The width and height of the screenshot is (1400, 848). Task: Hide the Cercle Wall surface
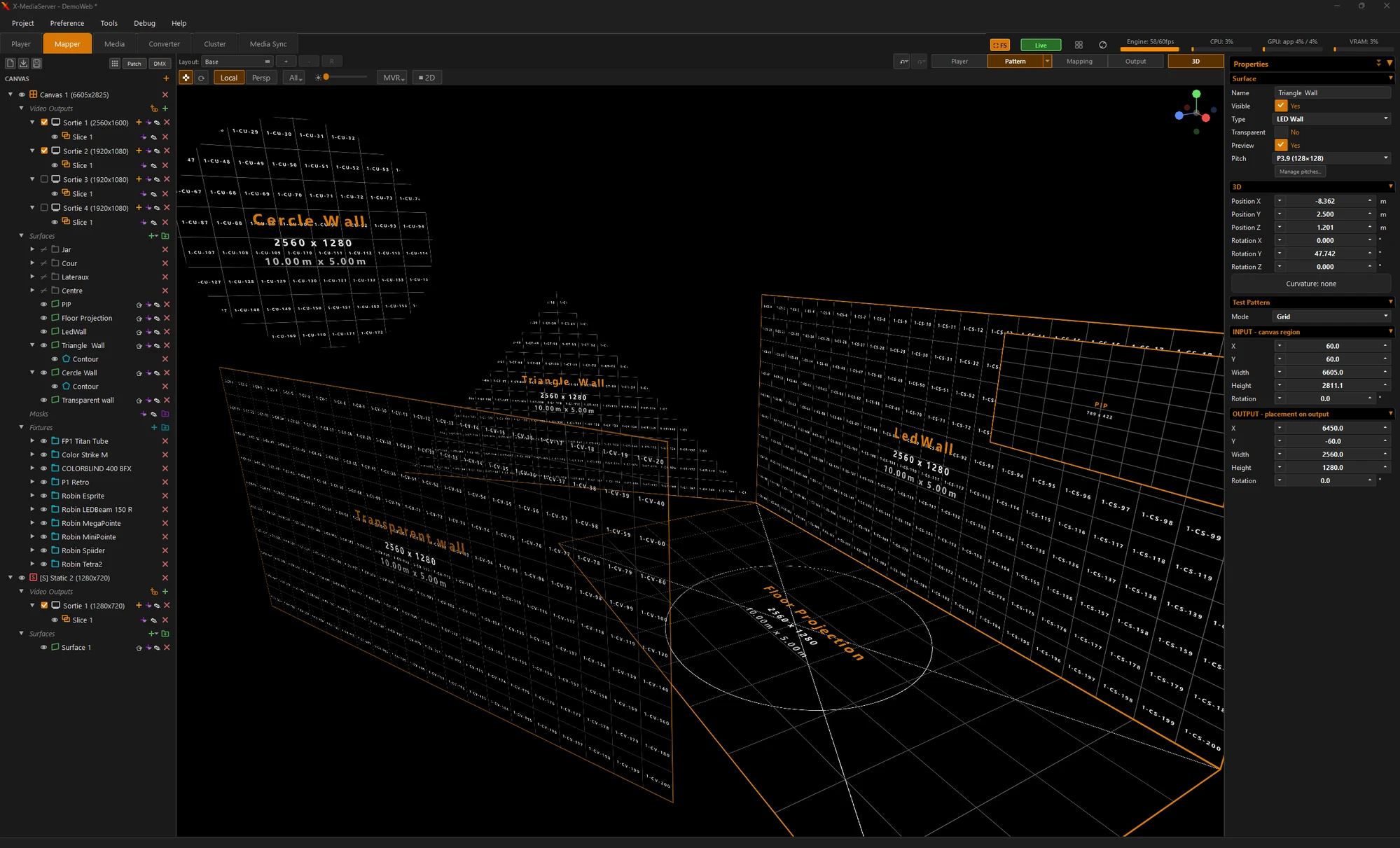coord(43,373)
